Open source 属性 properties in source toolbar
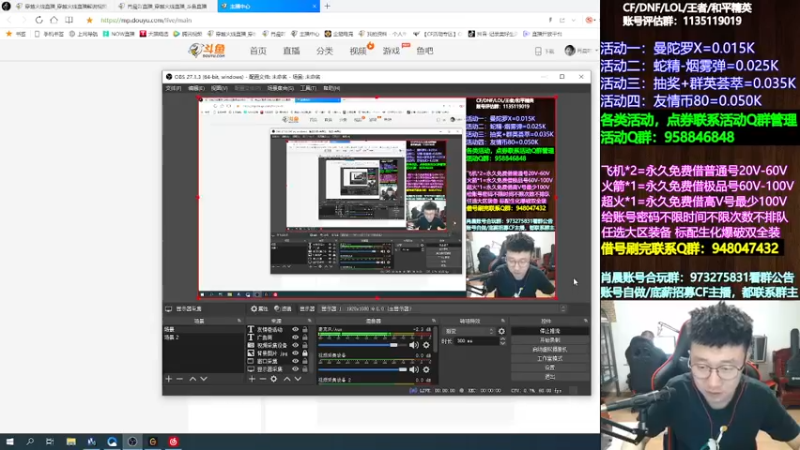The width and height of the screenshot is (800, 450). pyautogui.click(x=259, y=309)
